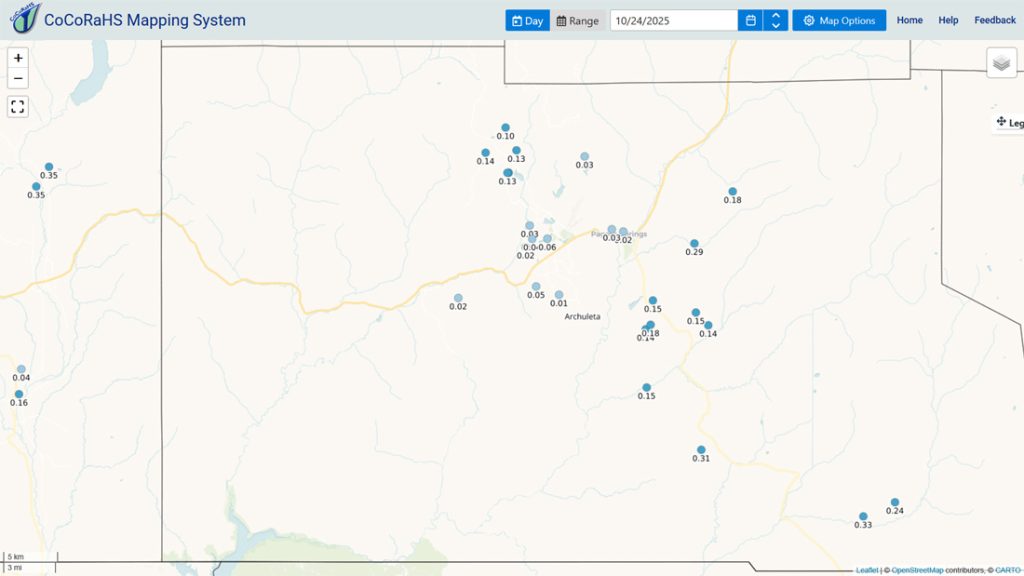Switch to Day mode
This screenshot has height=576, width=1024.
(527, 20)
